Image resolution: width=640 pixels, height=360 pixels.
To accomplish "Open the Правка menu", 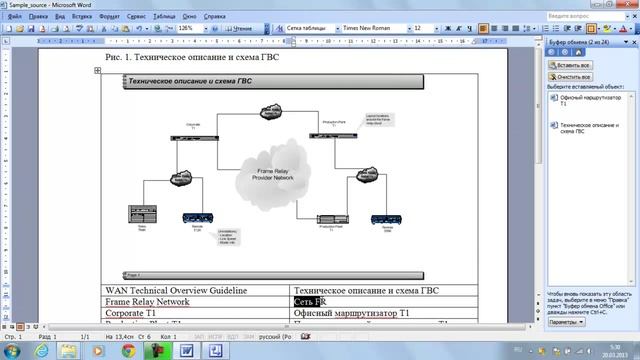I will (38, 16).
